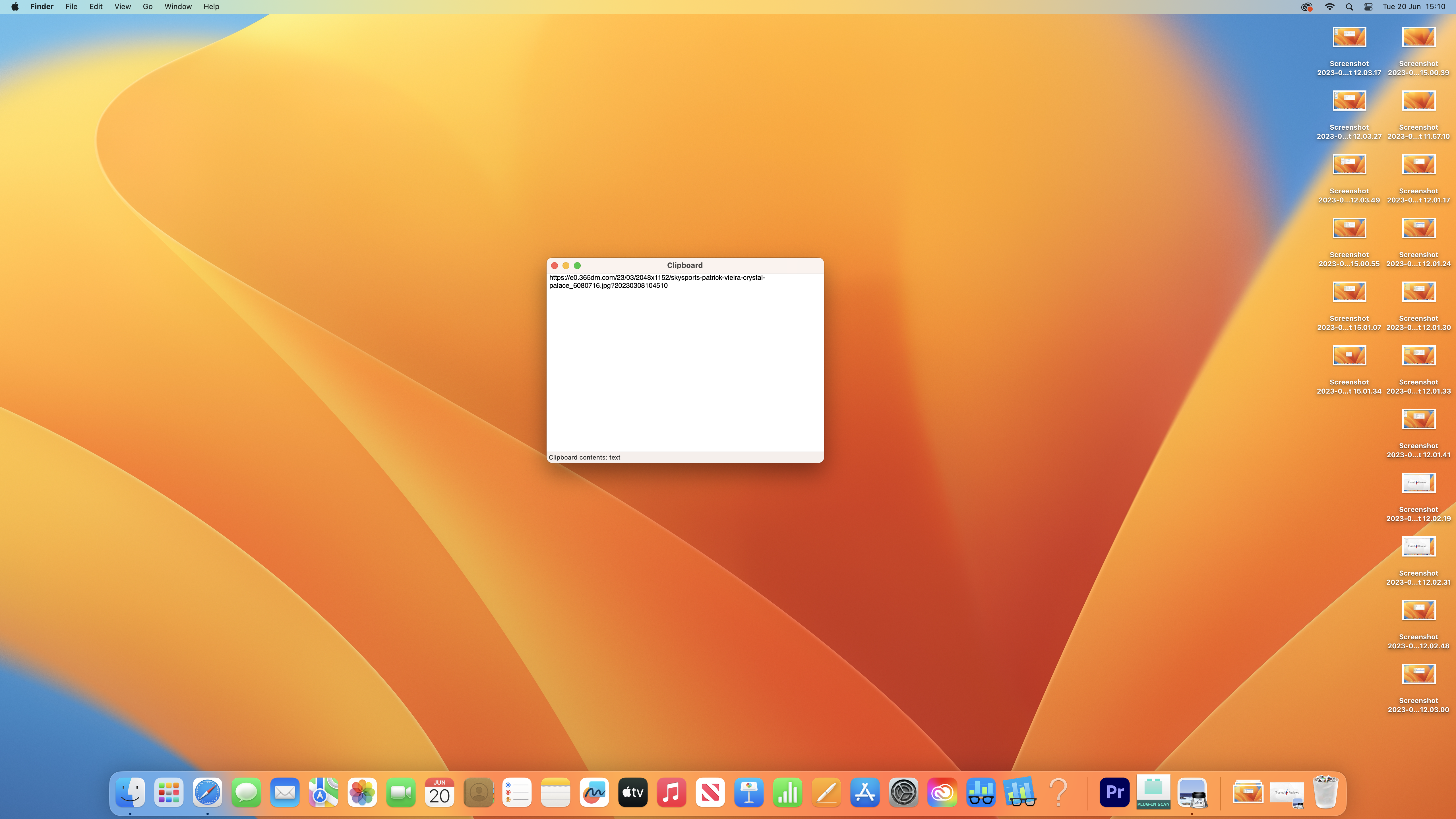Launch FaceTime from the Dock

(401, 793)
